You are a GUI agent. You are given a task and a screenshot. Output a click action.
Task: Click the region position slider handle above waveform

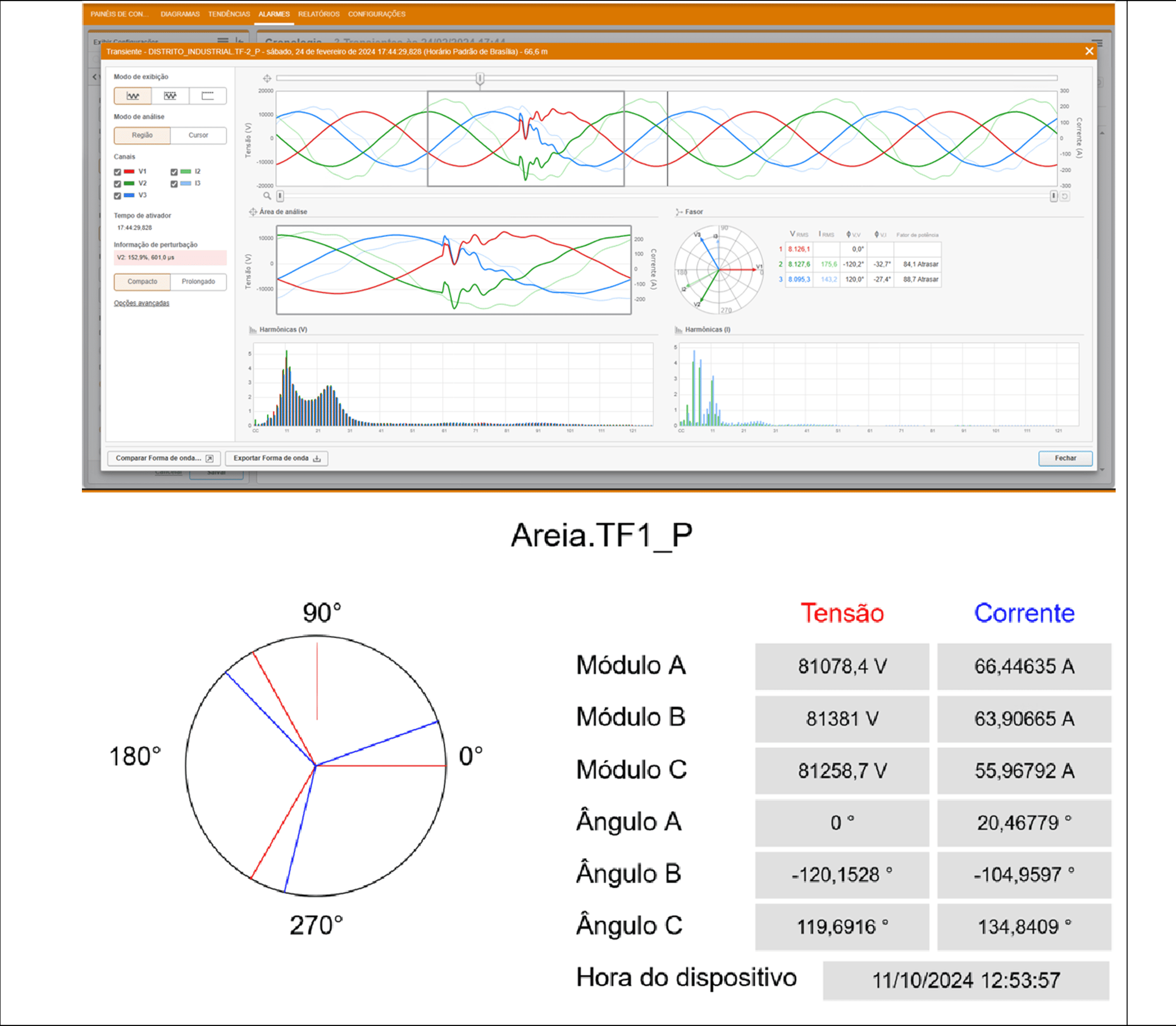[480, 79]
